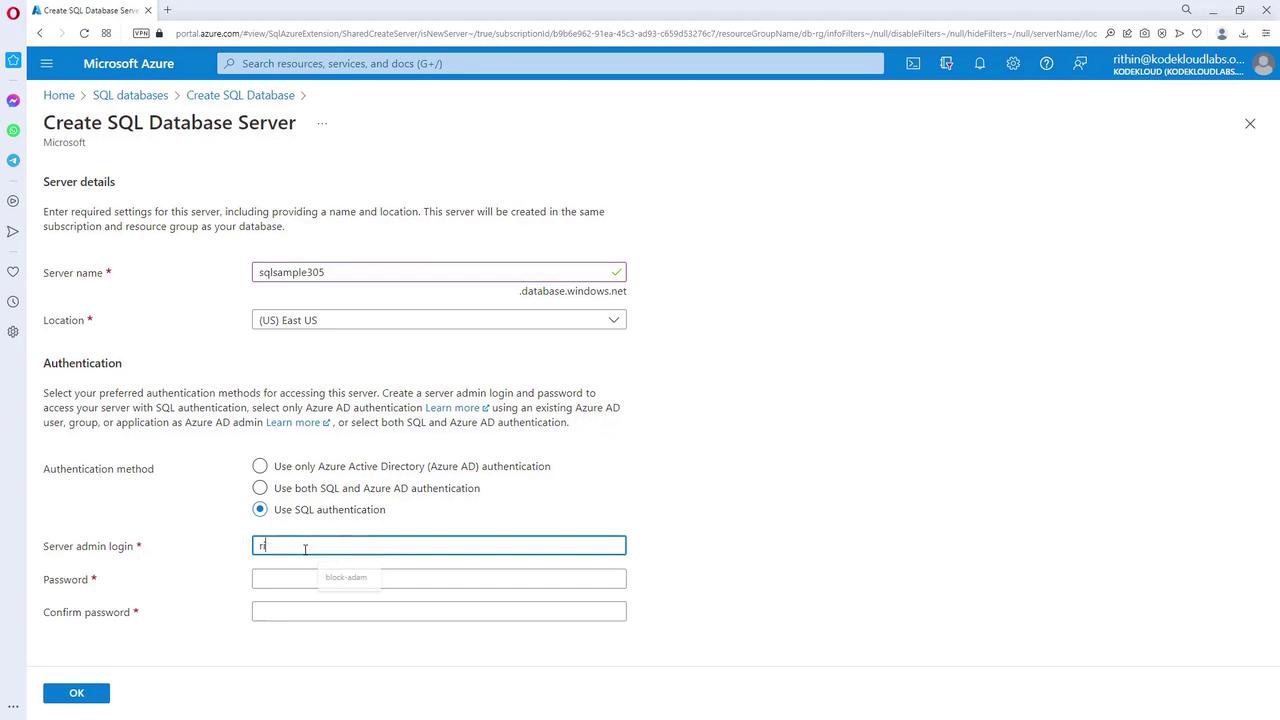This screenshot has height=720, width=1280.
Task: Click the OK button
Action: (76, 693)
